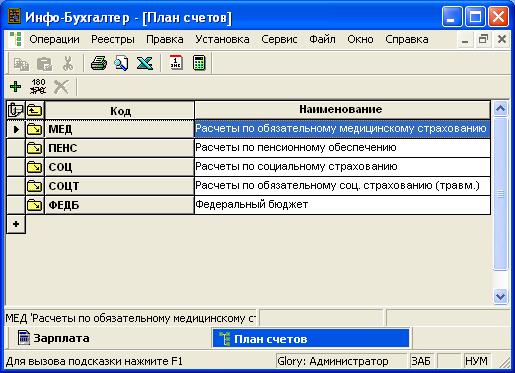Image resolution: width=515 pixels, height=373 pixels.
Task: Click the НУМ status indicator
Action: 477,361
